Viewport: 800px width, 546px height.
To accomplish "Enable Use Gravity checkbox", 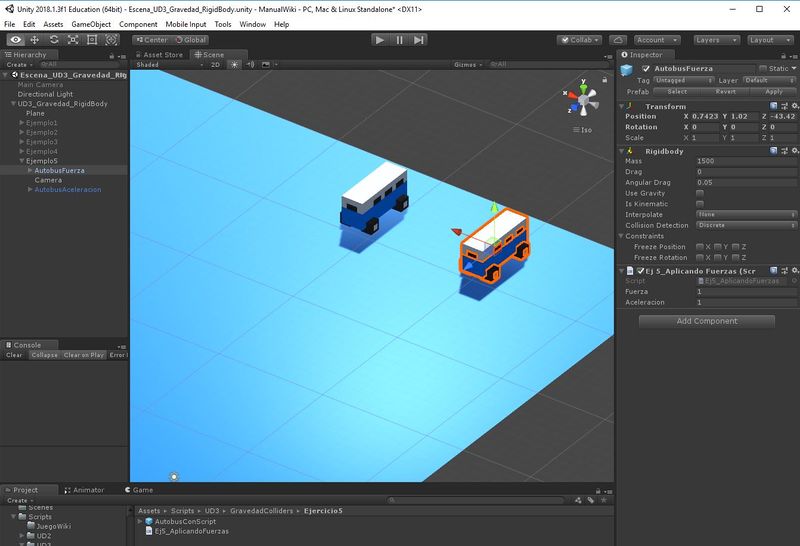I will (700, 193).
